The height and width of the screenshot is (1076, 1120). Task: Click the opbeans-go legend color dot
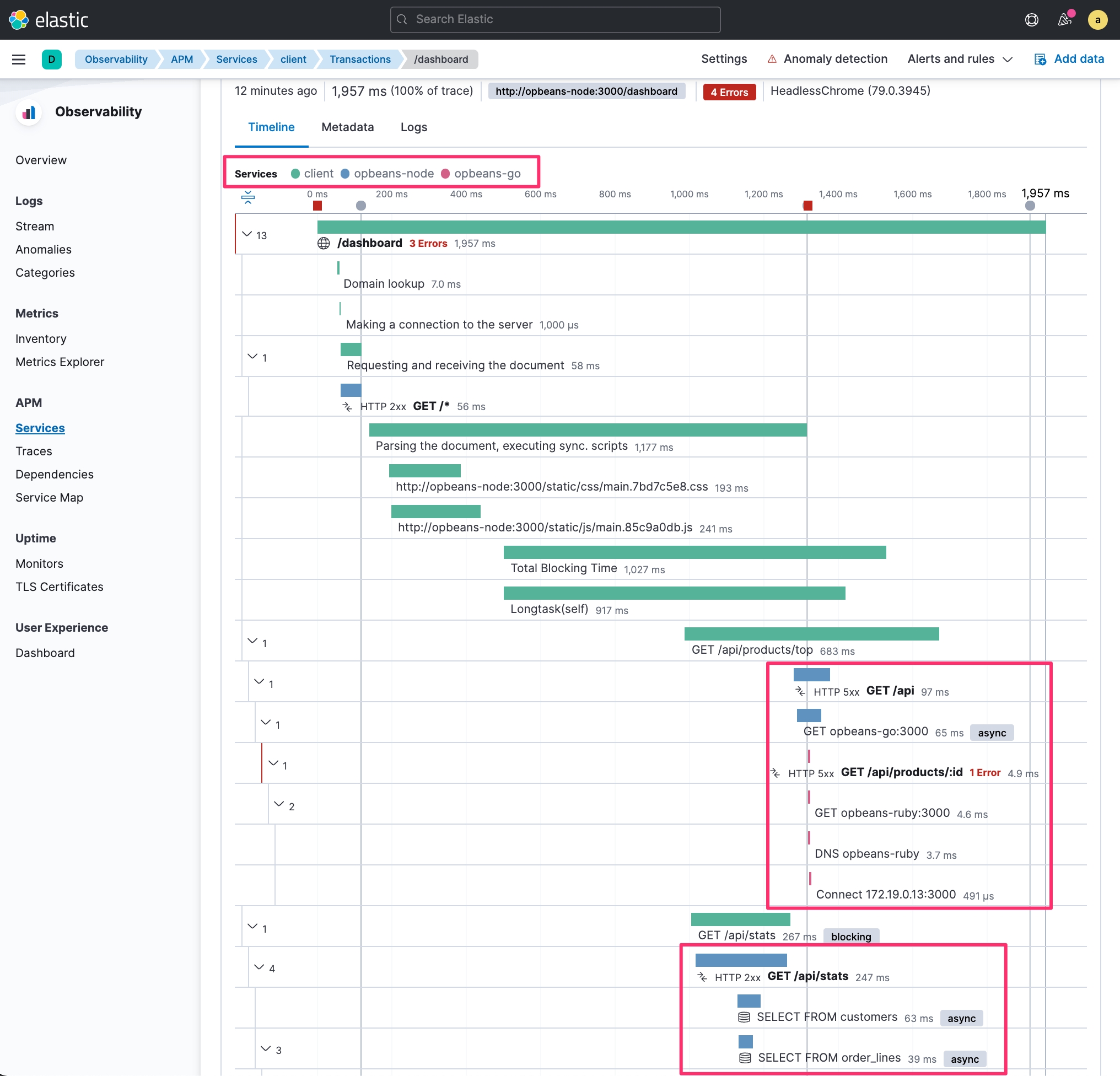445,174
